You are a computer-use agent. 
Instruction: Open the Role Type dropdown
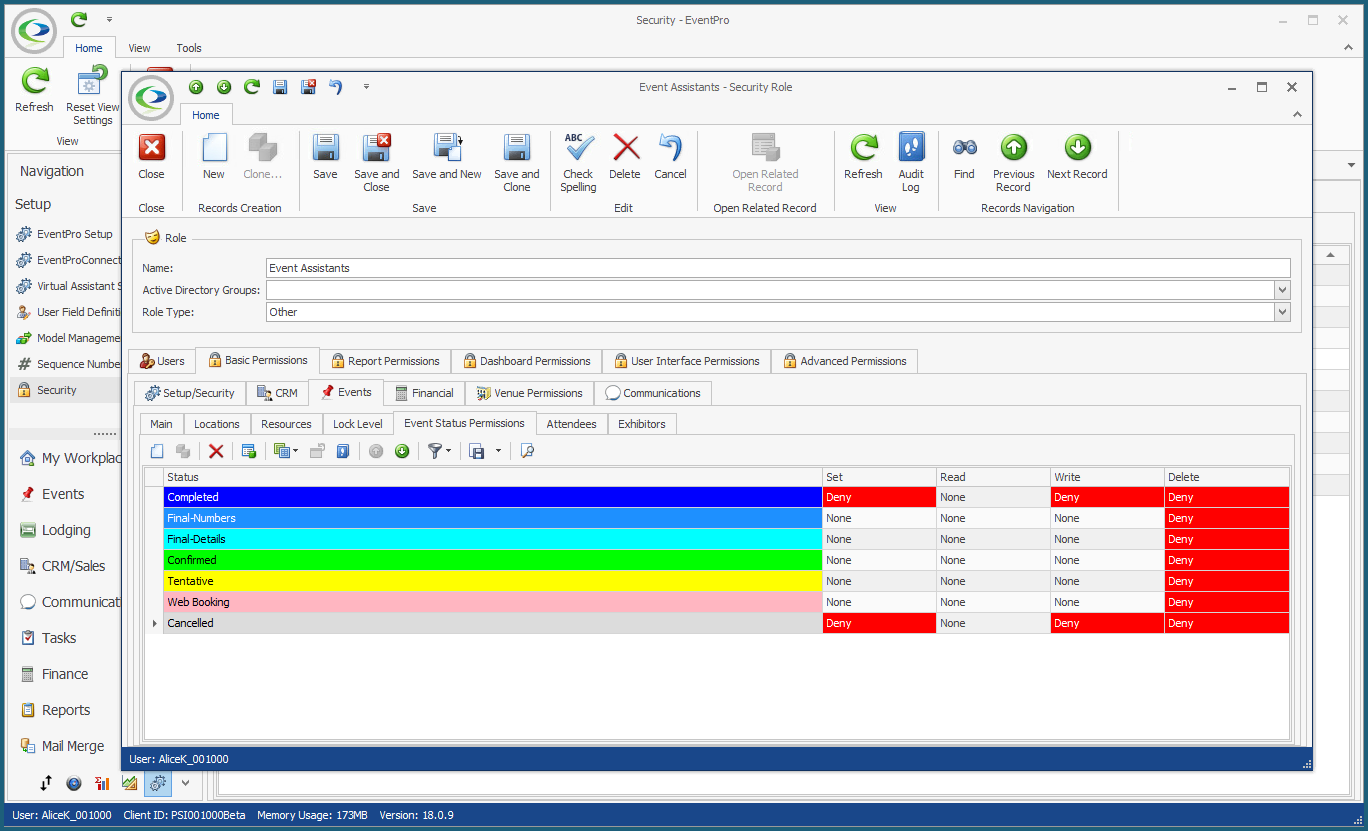[x=1282, y=312]
